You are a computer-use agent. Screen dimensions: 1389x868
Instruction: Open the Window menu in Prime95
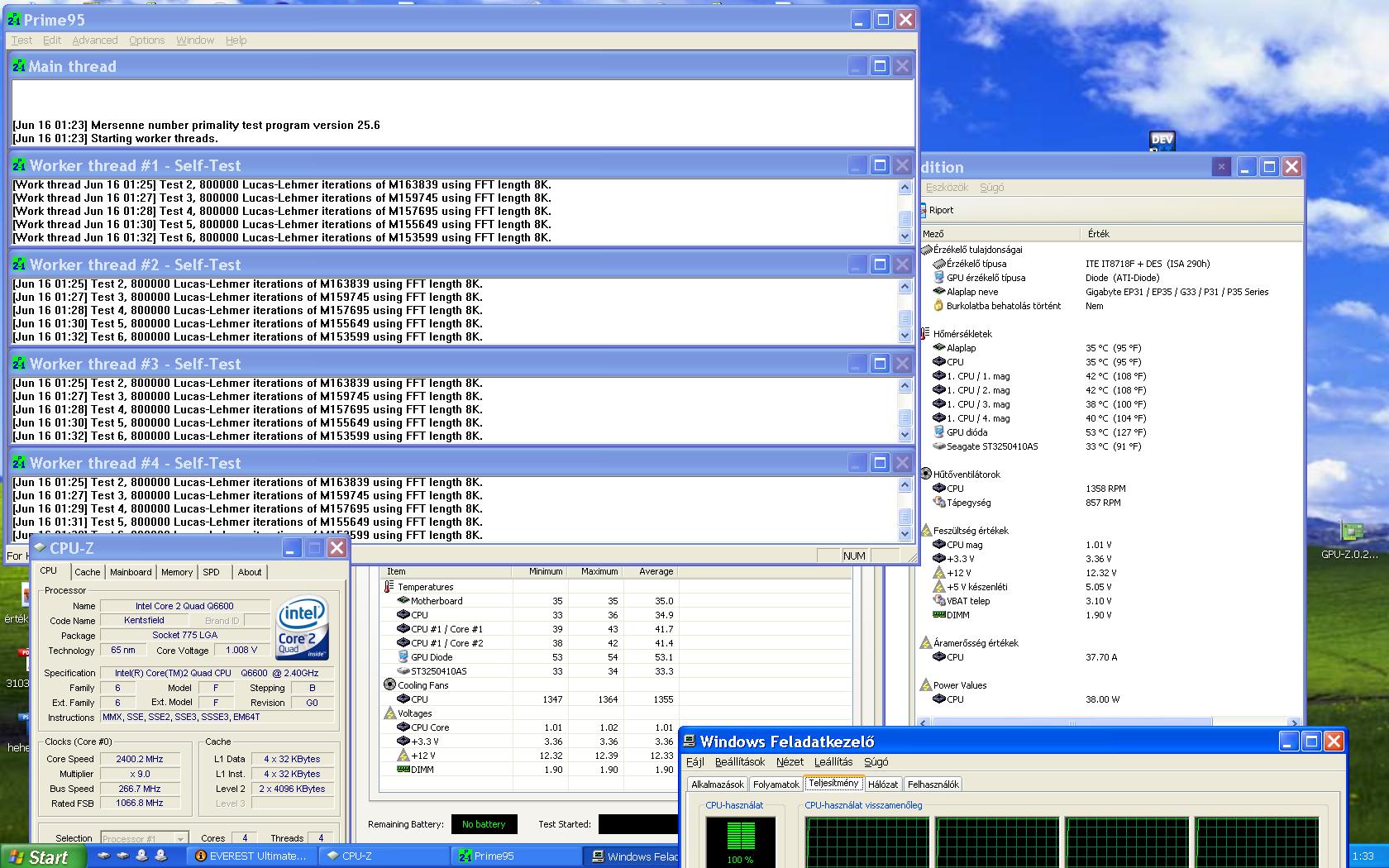pyautogui.click(x=195, y=40)
